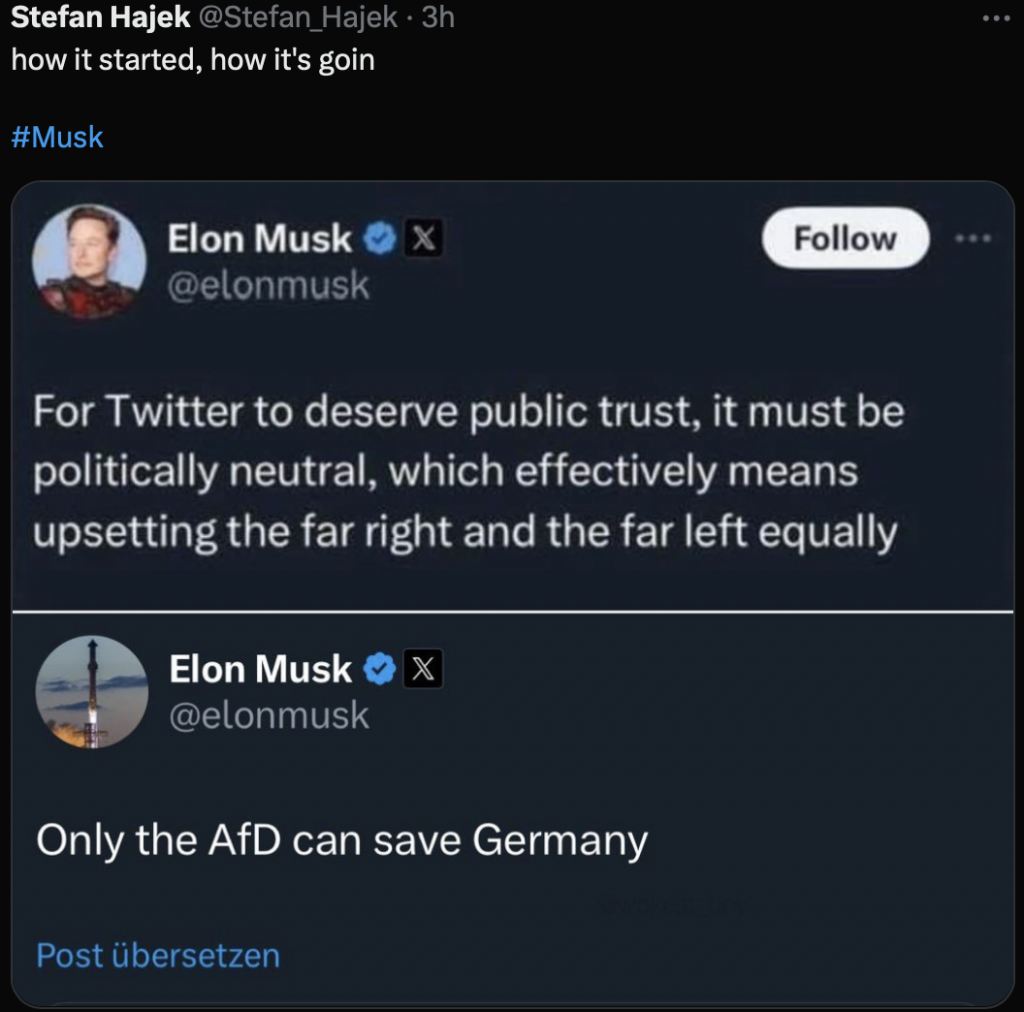Screen dimensions: 1024x1012
Task: Click the 'how it started, how it's goin' caption
Action: (193, 60)
